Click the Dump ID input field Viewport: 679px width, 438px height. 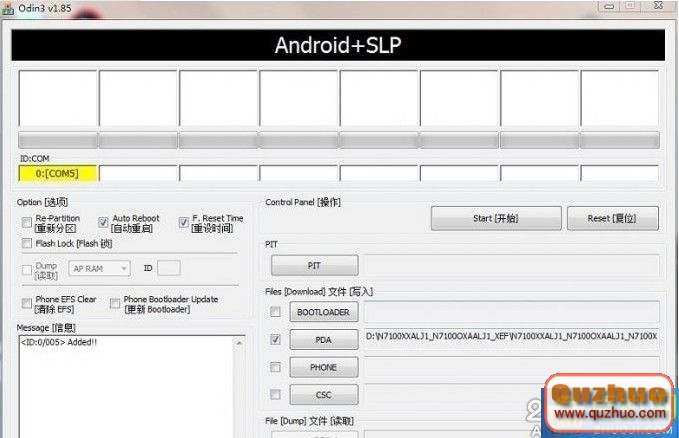pos(169,268)
